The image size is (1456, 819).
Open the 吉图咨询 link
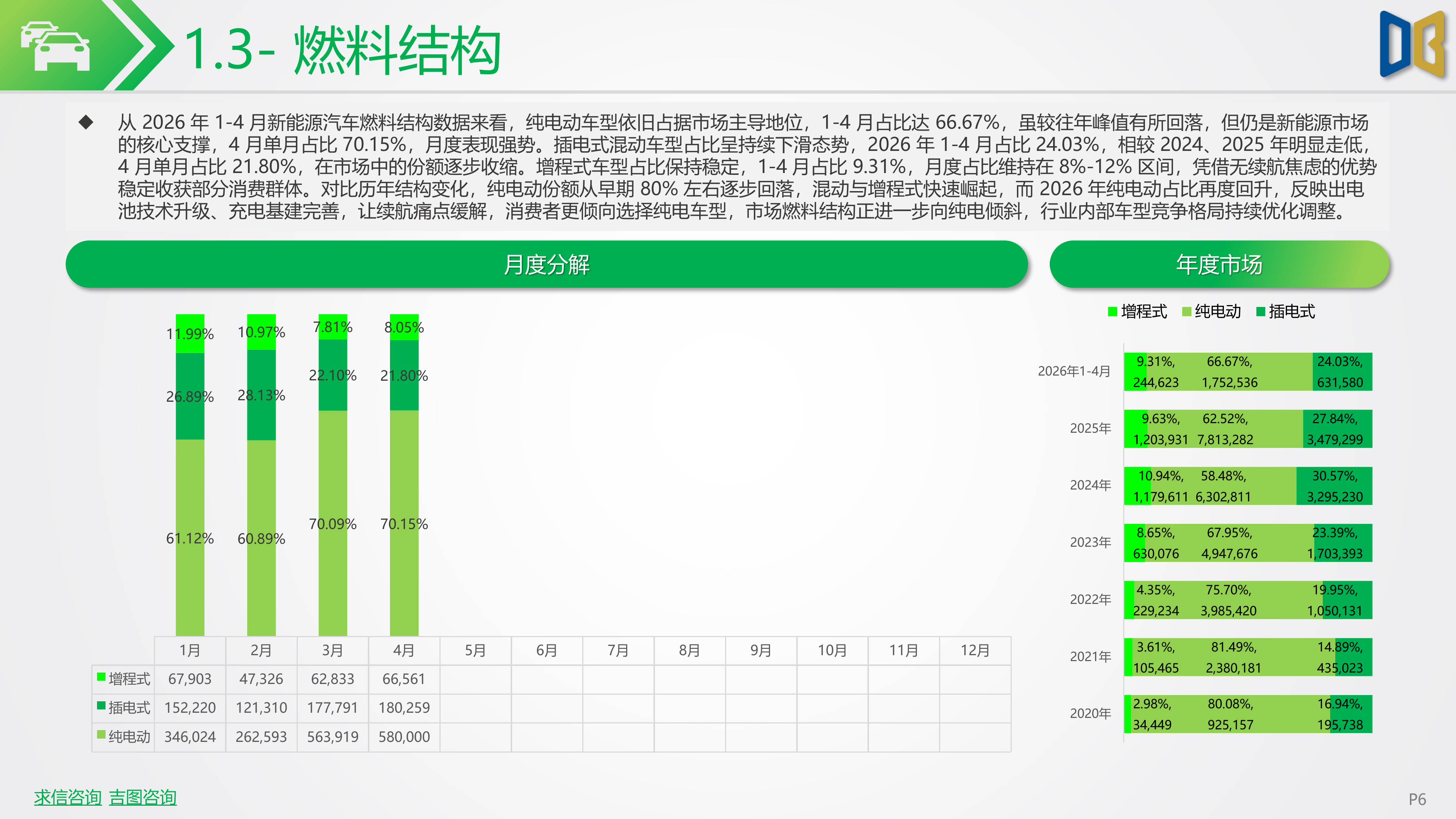tap(142, 798)
